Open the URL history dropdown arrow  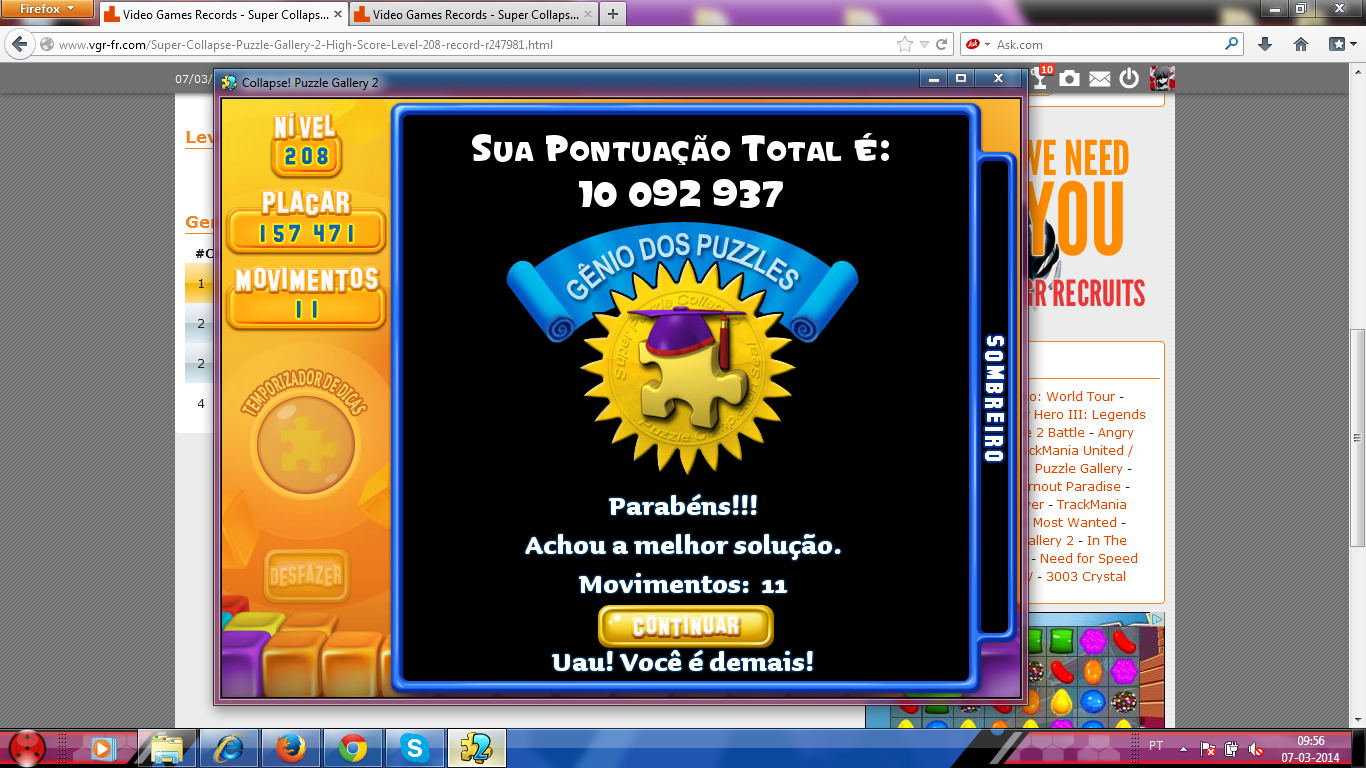(x=924, y=44)
